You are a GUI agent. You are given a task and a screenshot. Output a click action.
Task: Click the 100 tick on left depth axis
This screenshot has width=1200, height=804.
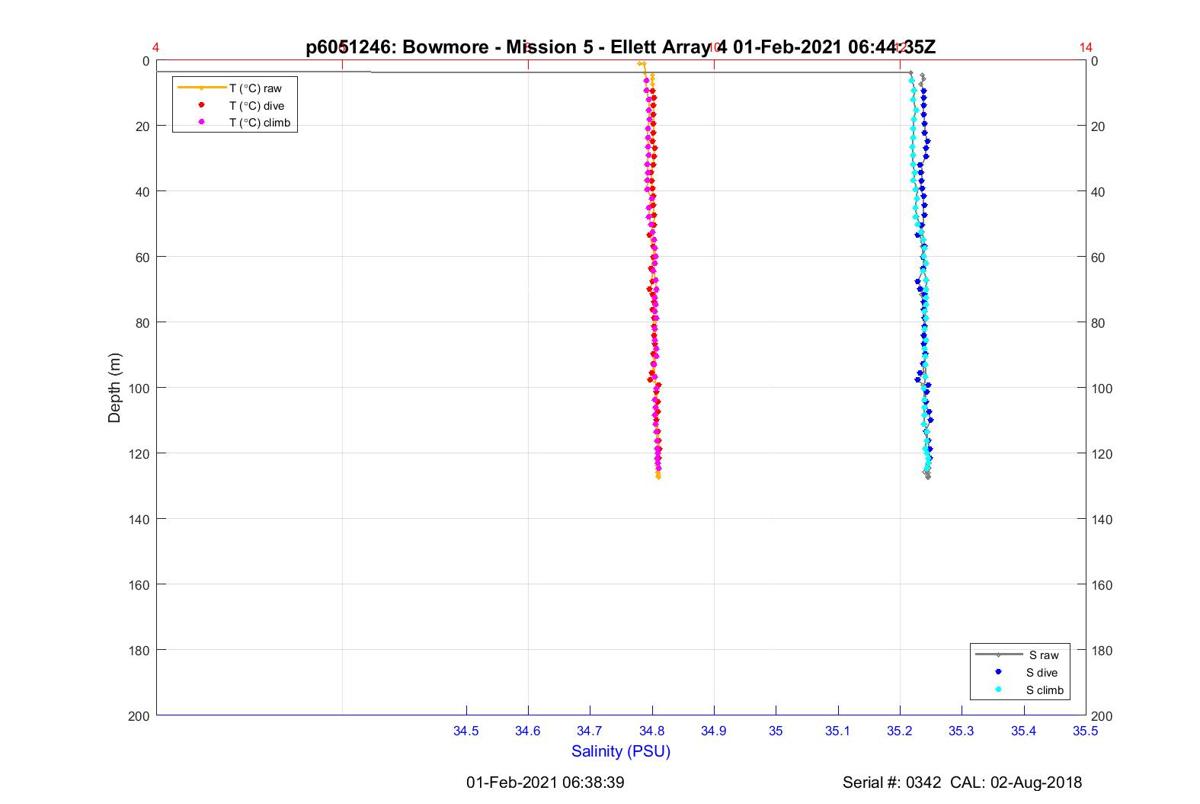[x=138, y=388]
